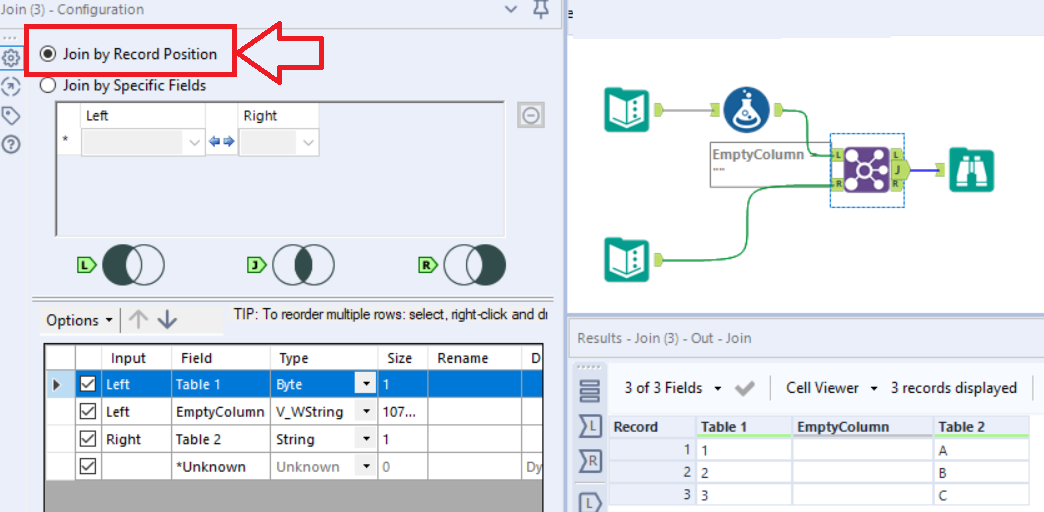Image resolution: width=1044 pixels, height=512 pixels.
Task: Expand the Configuration window dropdown chevron
Action: pos(511,9)
